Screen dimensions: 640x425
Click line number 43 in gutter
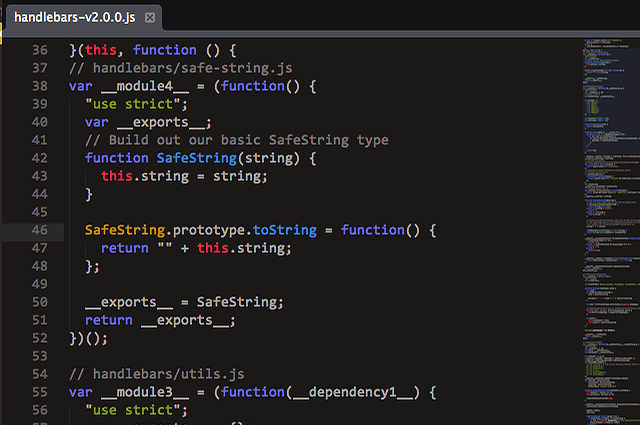40,176
